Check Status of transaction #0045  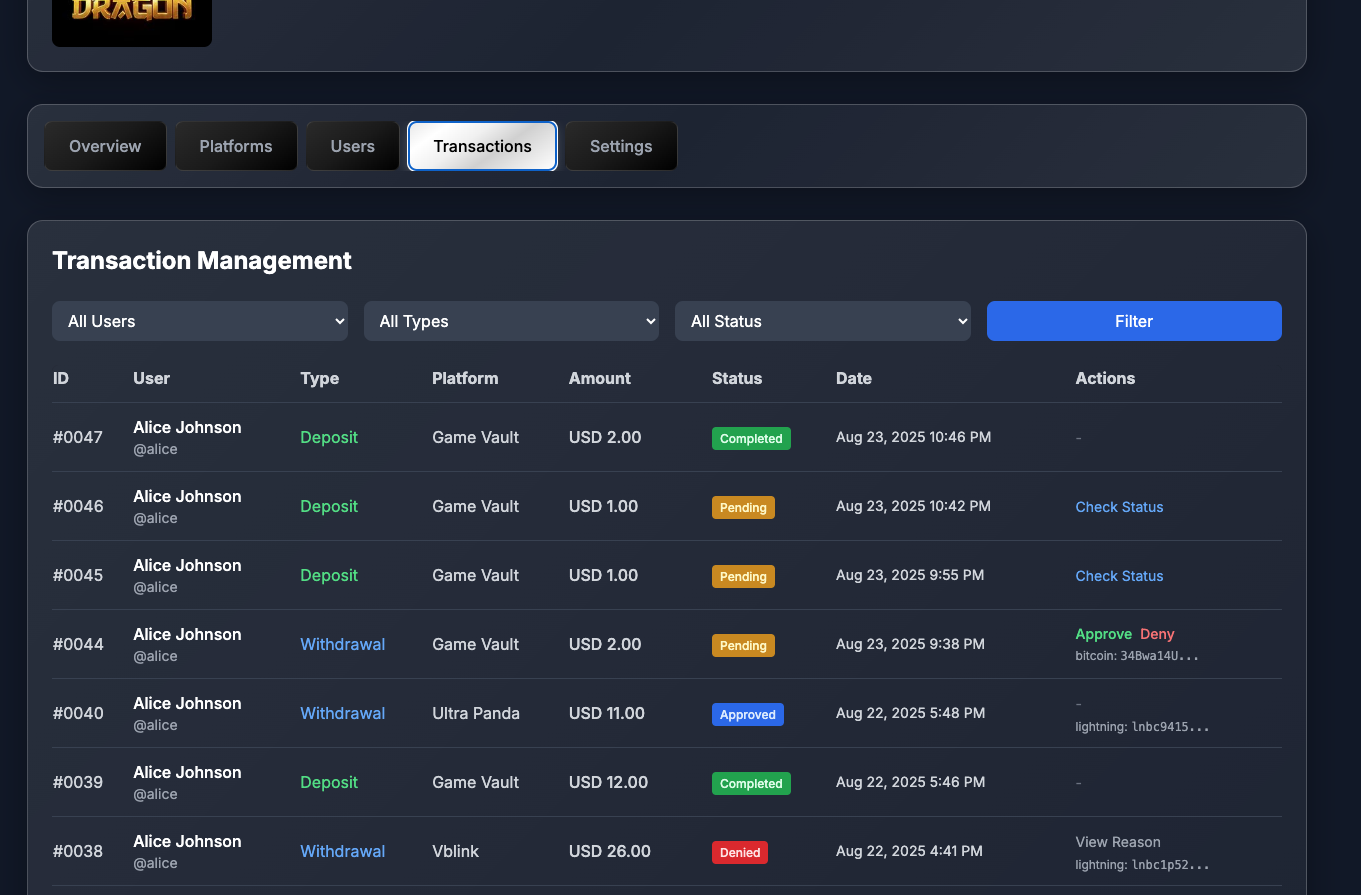1118,576
